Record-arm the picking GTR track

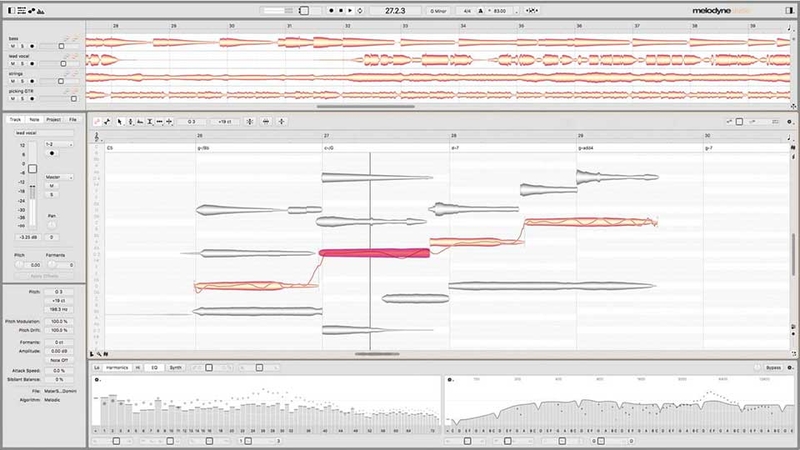[x=32, y=98]
